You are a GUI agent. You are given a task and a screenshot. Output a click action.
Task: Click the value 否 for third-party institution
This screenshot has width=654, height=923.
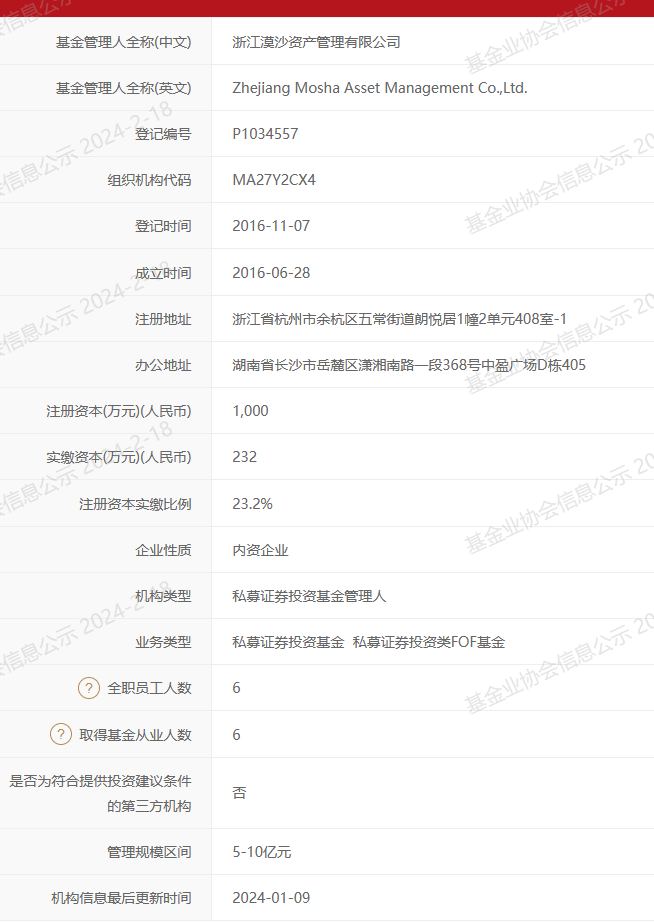pos(239,793)
